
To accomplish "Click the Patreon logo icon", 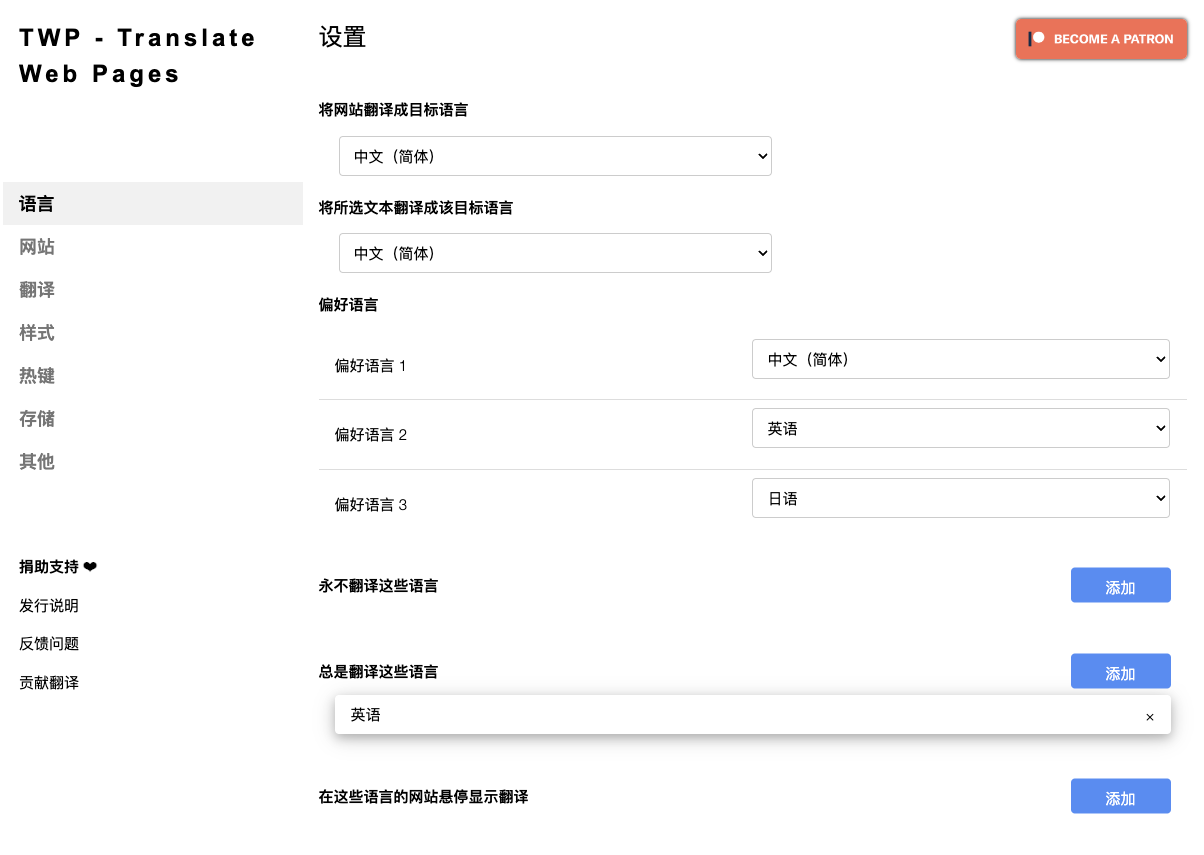I will (1036, 39).
